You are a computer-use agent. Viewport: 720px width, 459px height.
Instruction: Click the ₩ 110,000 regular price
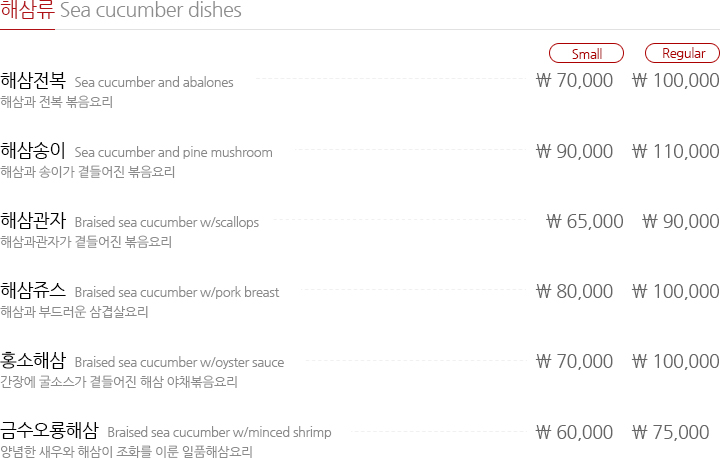(x=675, y=151)
